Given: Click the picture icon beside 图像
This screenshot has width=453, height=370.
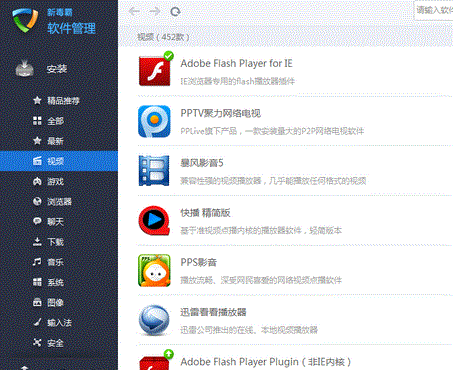Looking at the screenshot, I should click(x=37, y=302).
